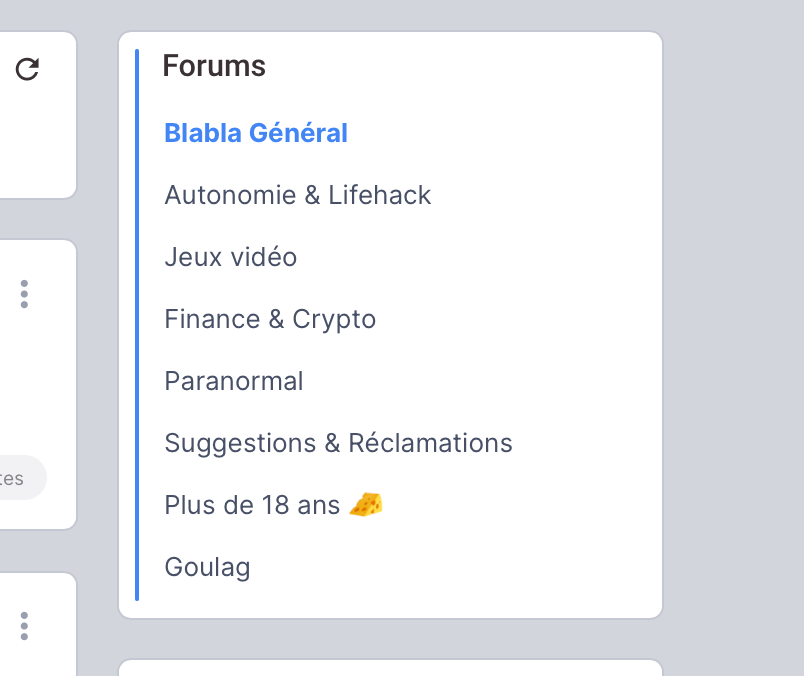804x676 pixels.
Task: Visit the Paranormal forum
Action: 233,381
